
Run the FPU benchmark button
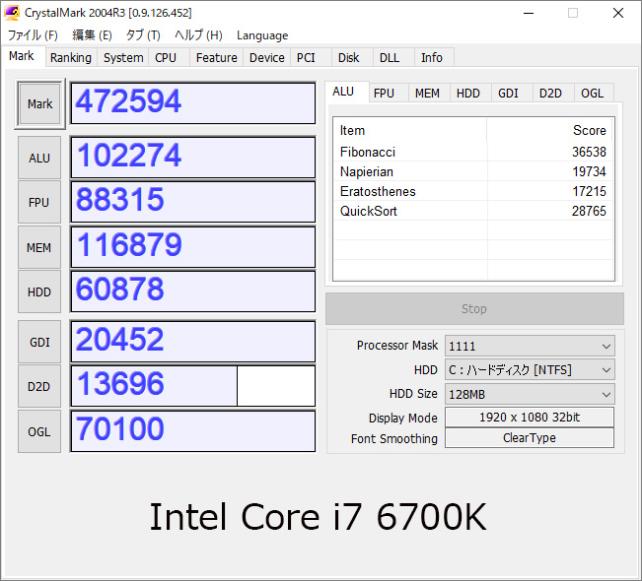click(x=39, y=202)
